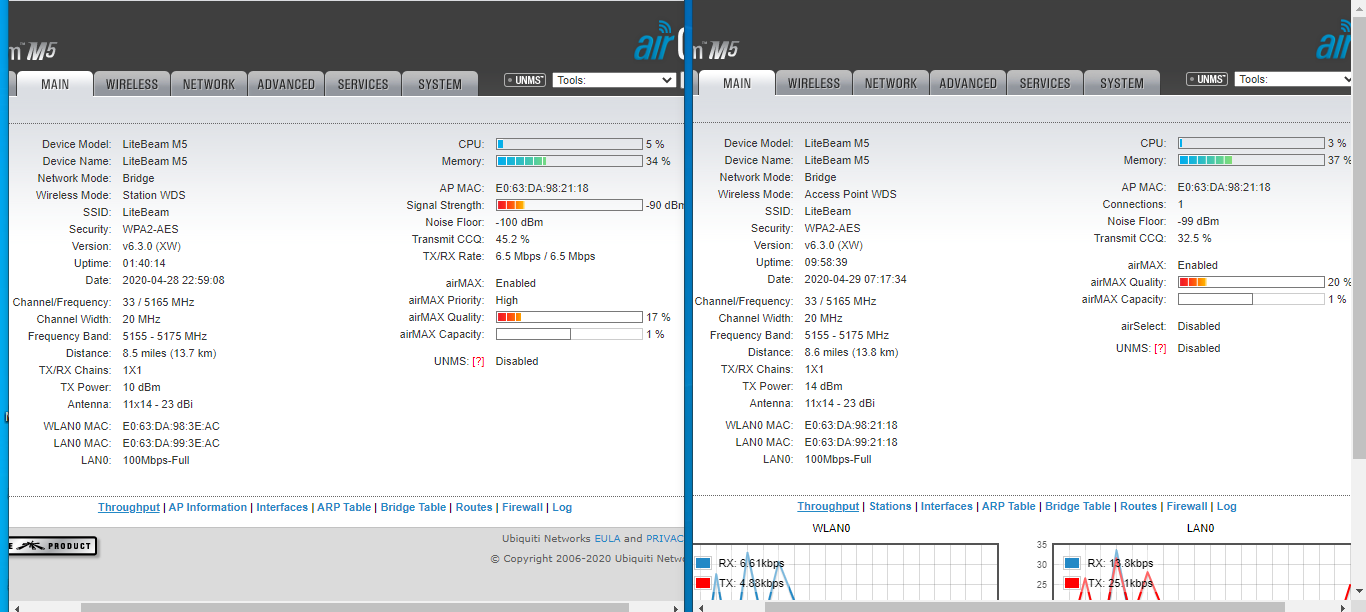1366x612 pixels.
Task: Click Memory usage bar in left window
Action: [569, 161]
